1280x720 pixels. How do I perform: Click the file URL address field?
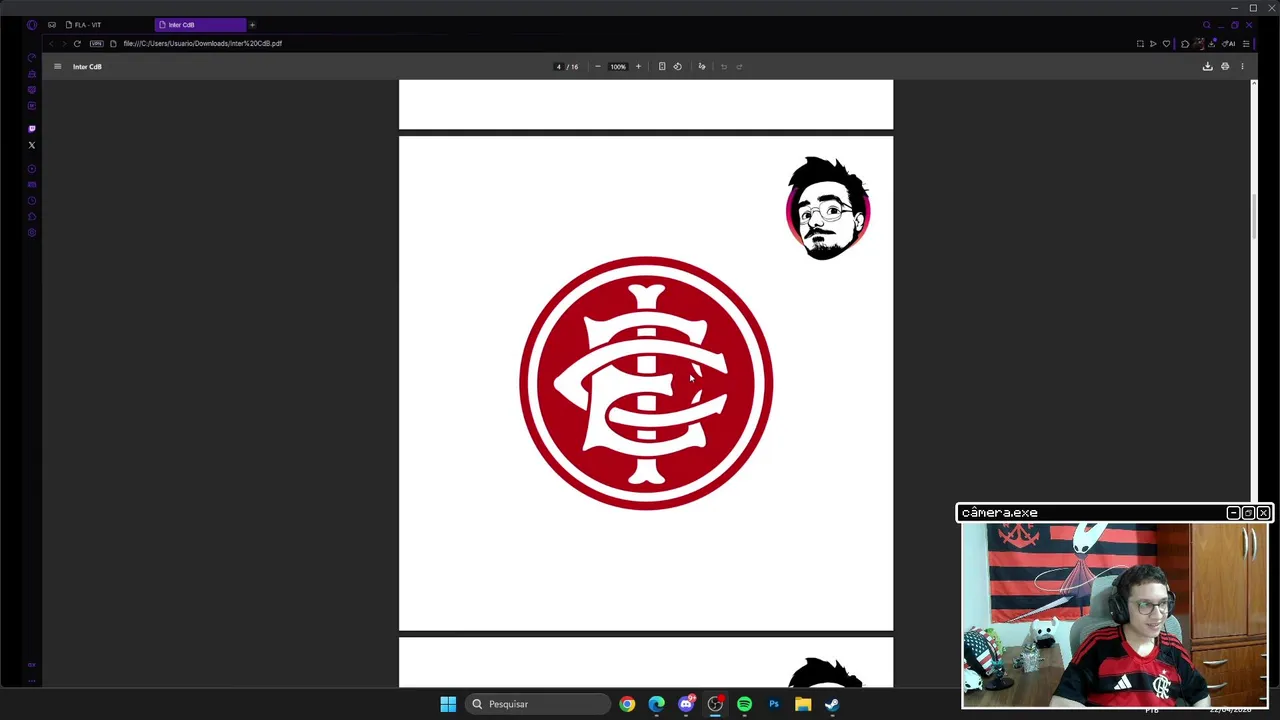click(203, 44)
